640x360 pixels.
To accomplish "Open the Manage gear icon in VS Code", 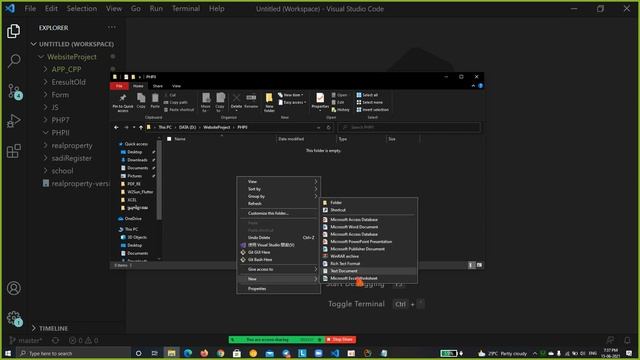I will (x=15, y=318).
